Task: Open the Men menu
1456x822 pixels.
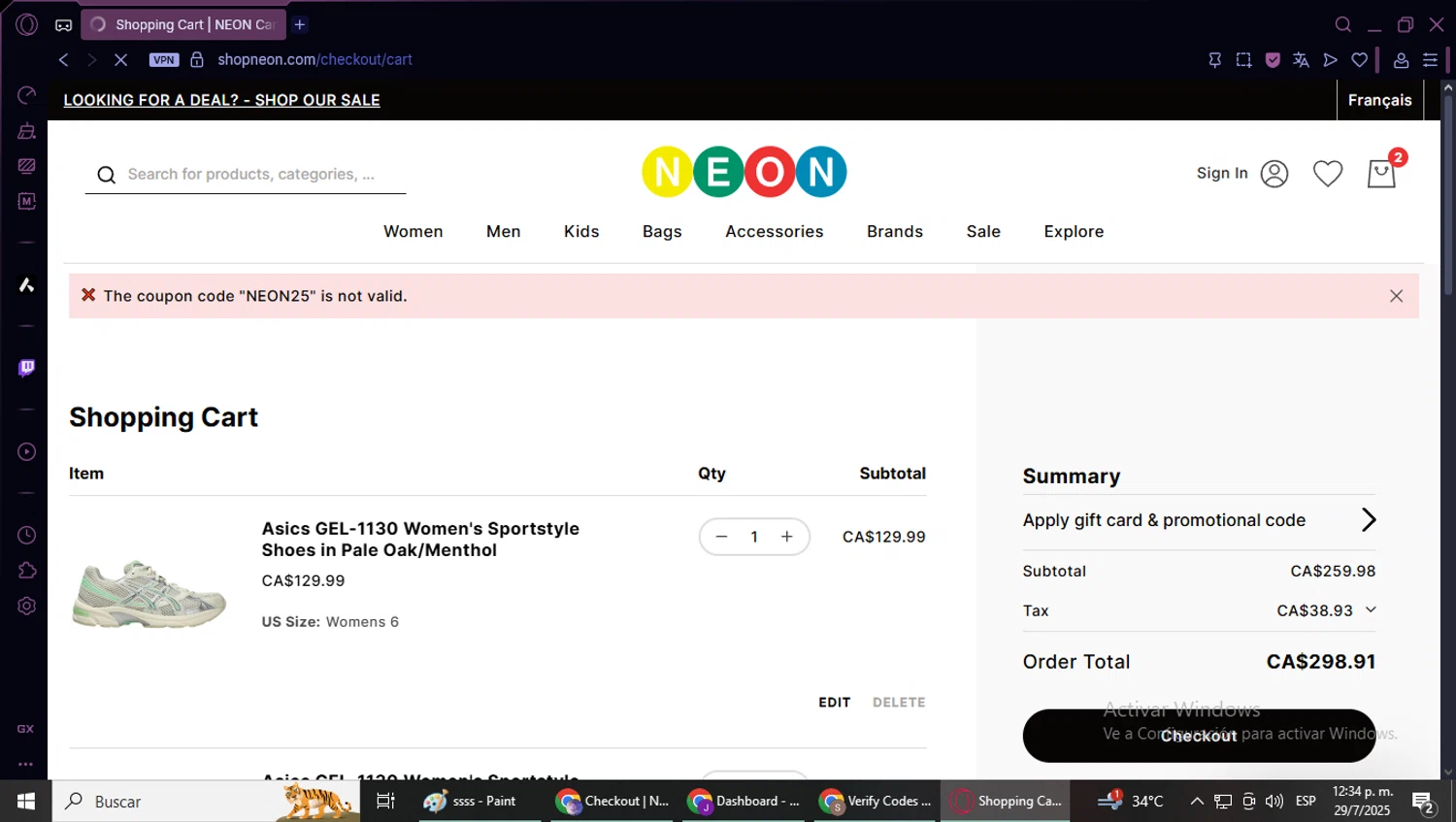Action: click(503, 231)
